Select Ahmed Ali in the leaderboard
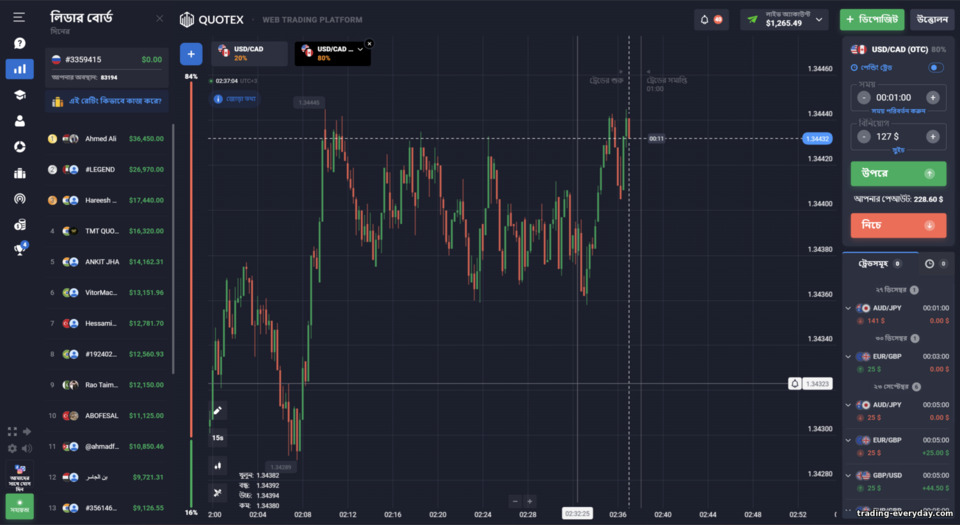 coord(107,139)
